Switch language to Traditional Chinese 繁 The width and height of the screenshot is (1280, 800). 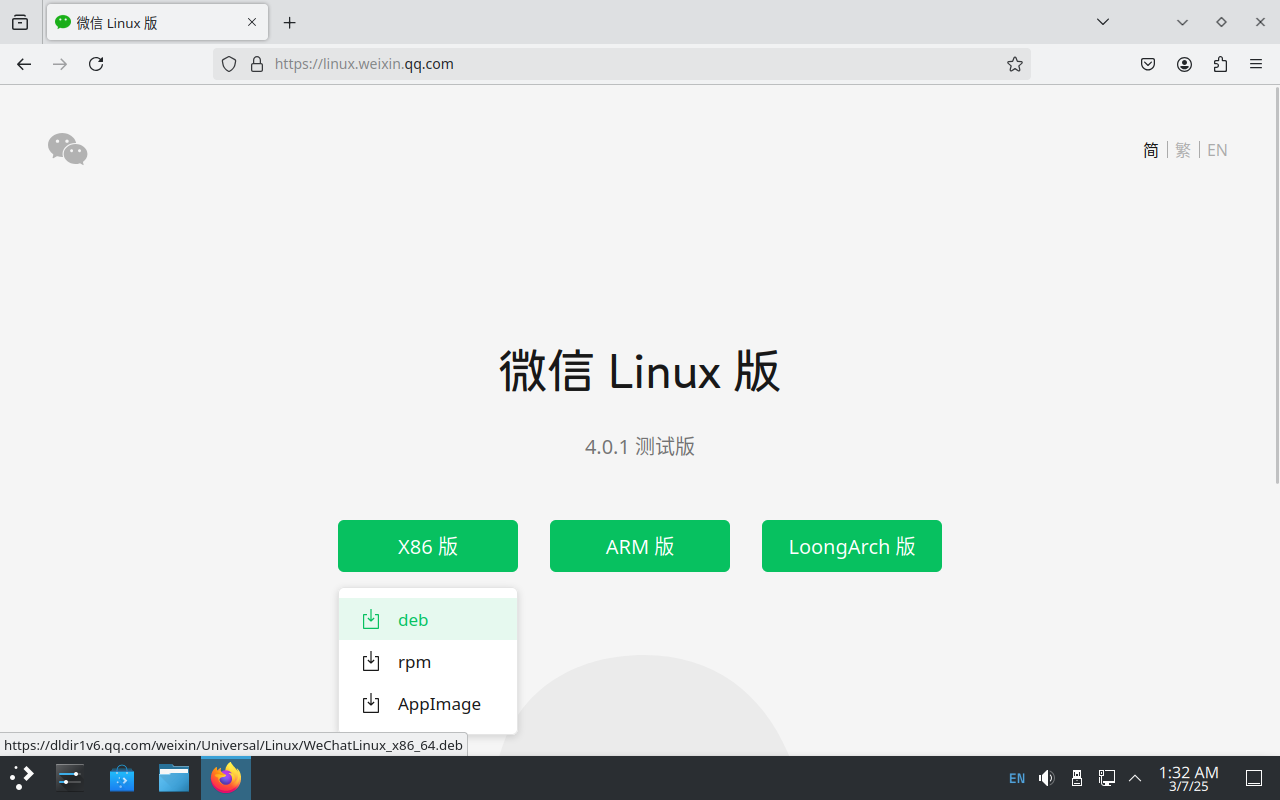point(1183,150)
